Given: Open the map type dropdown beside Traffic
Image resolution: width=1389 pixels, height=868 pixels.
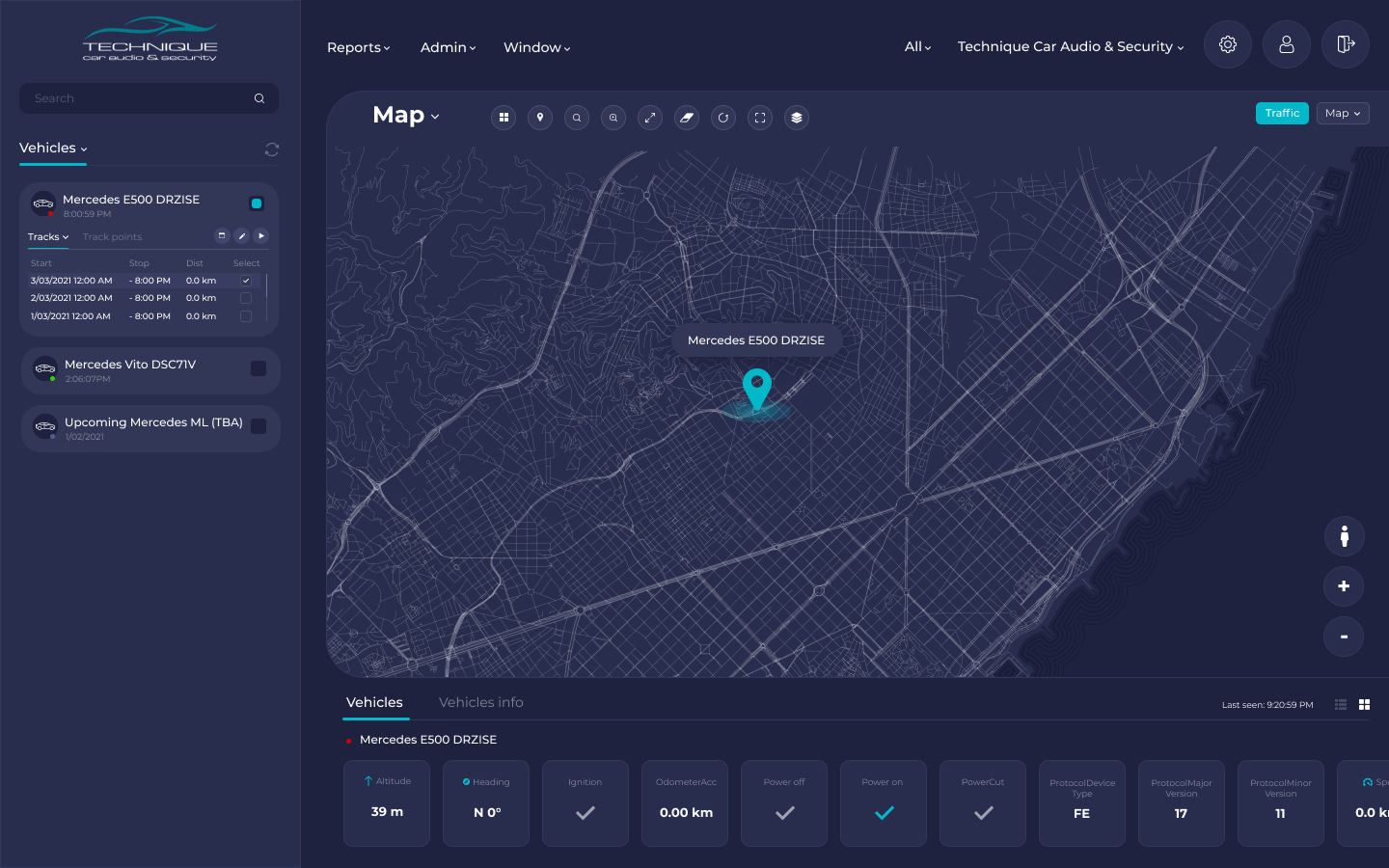Looking at the screenshot, I should (1342, 114).
